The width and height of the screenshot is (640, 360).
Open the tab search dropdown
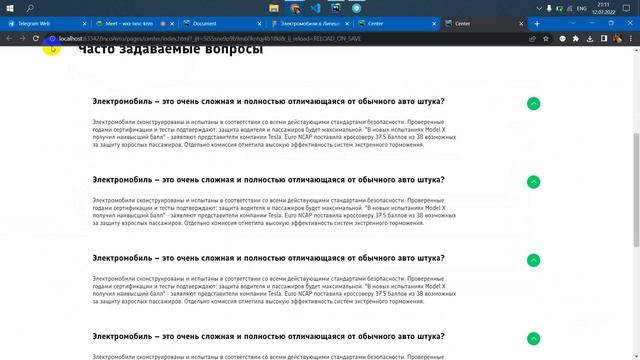[573, 23]
